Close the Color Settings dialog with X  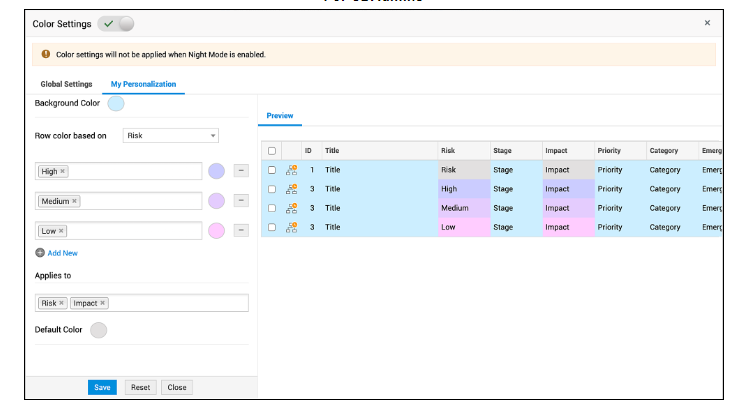pyautogui.click(x=707, y=22)
